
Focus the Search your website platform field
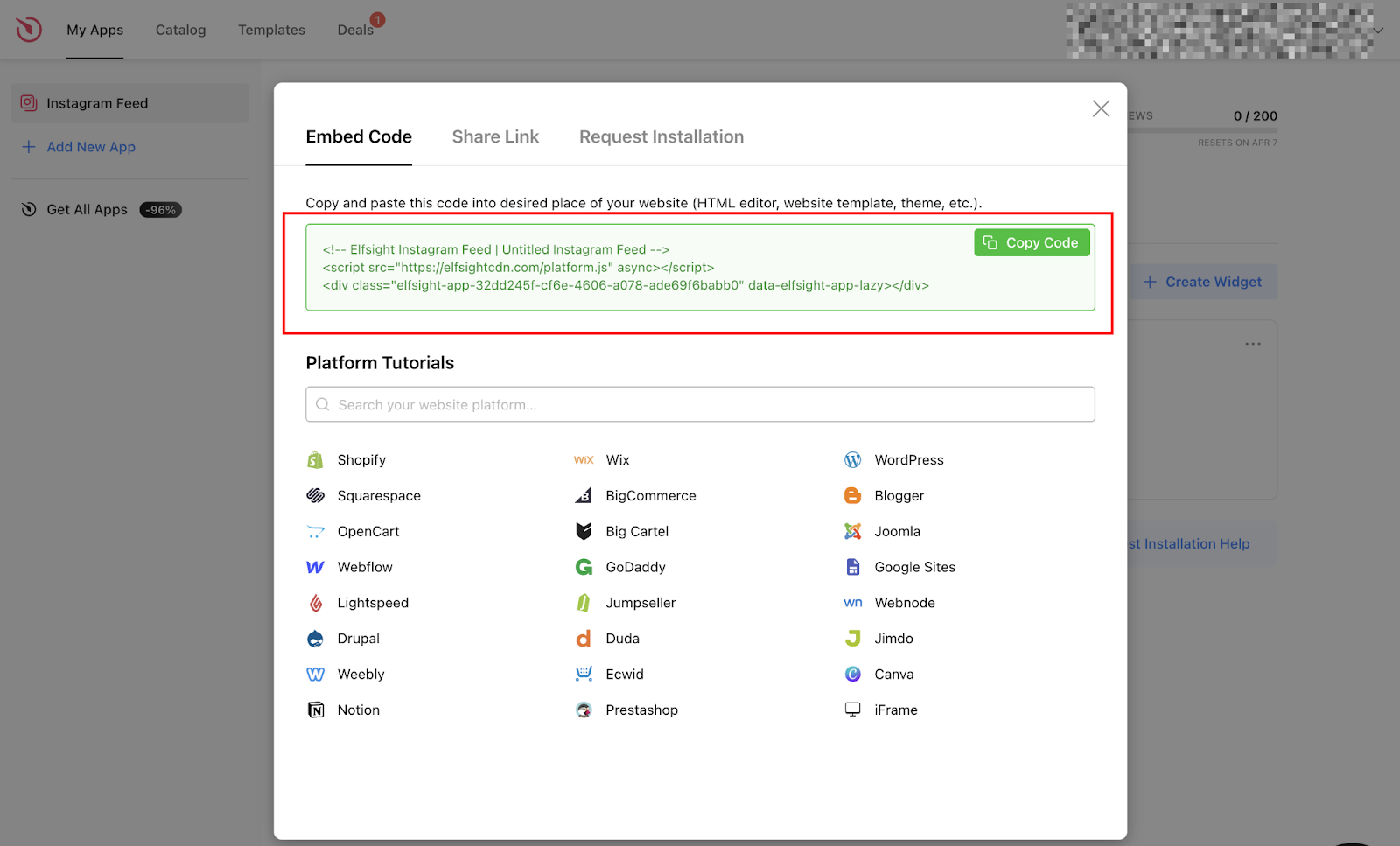coord(700,405)
